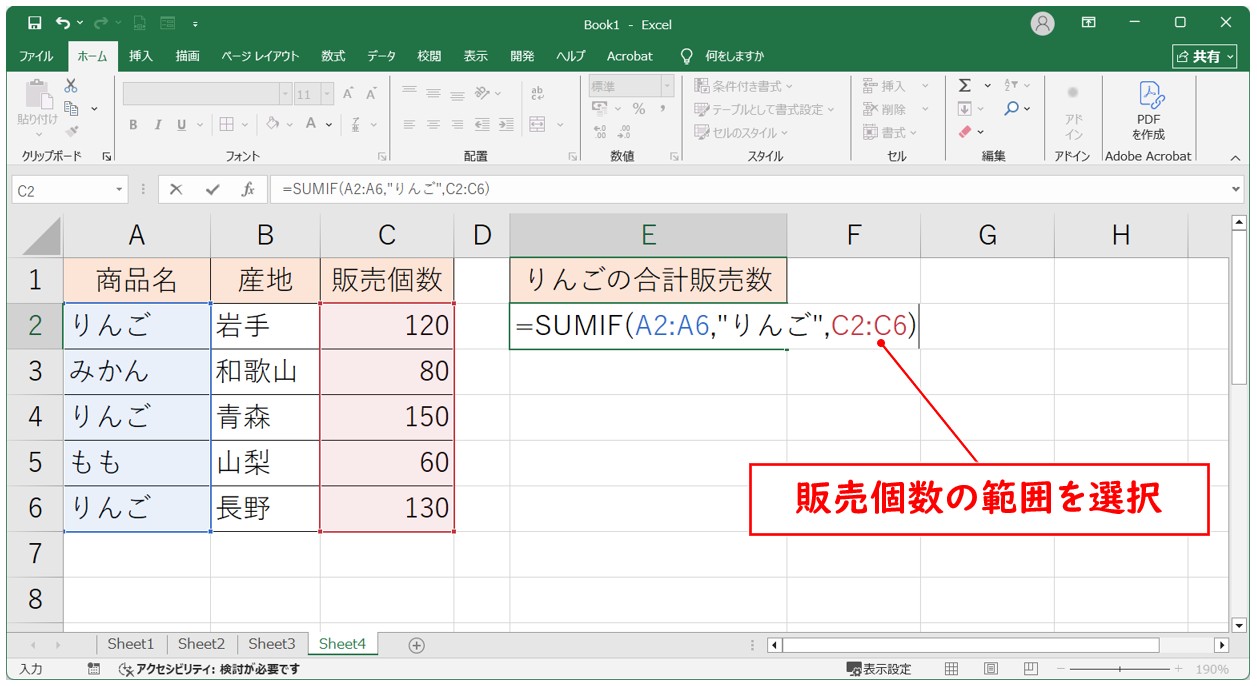This screenshot has width=1257, height=686.
Task: Collapse the ribbon
Action: pos(1234,157)
